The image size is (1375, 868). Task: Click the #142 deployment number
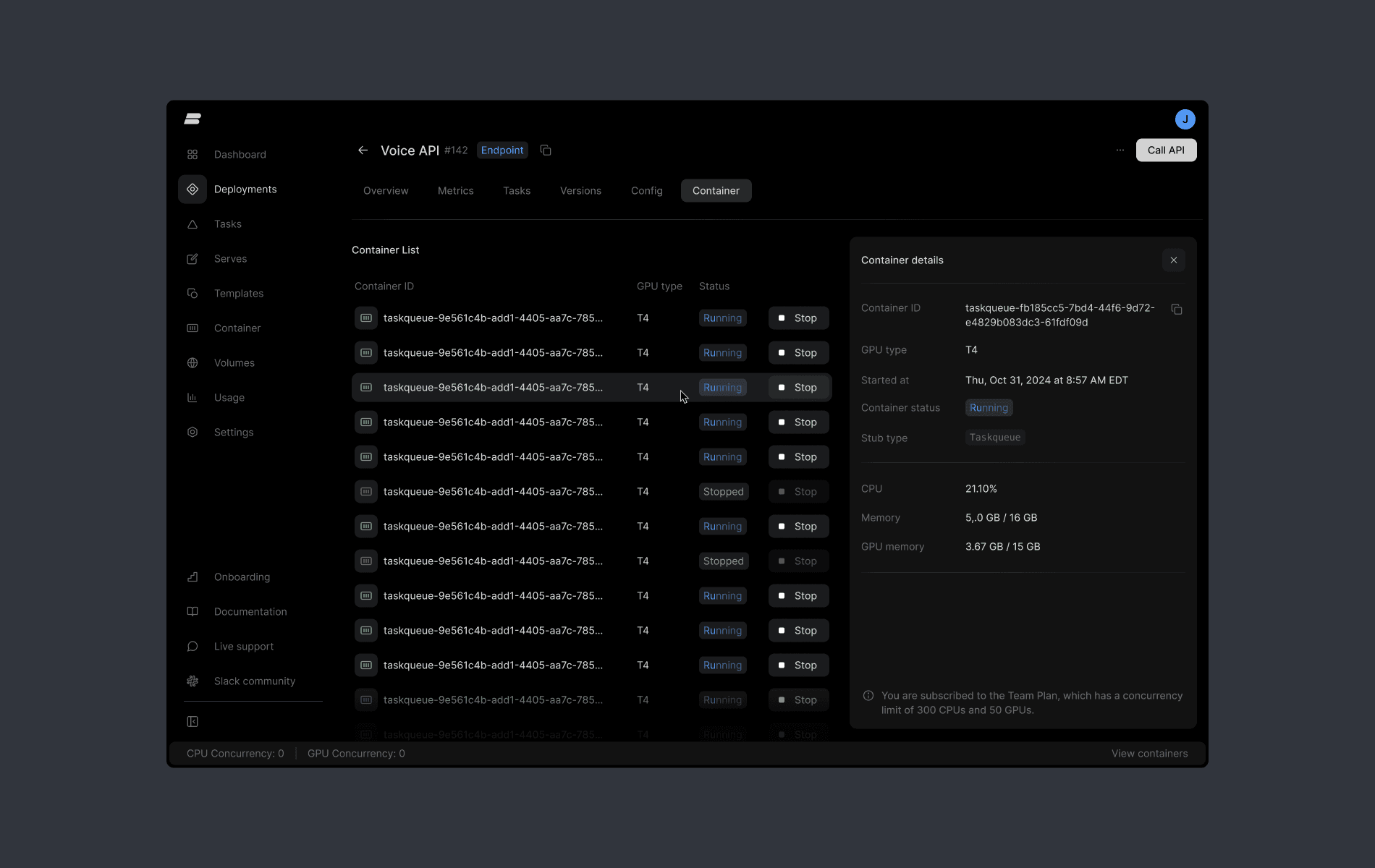tap(456, 150)
